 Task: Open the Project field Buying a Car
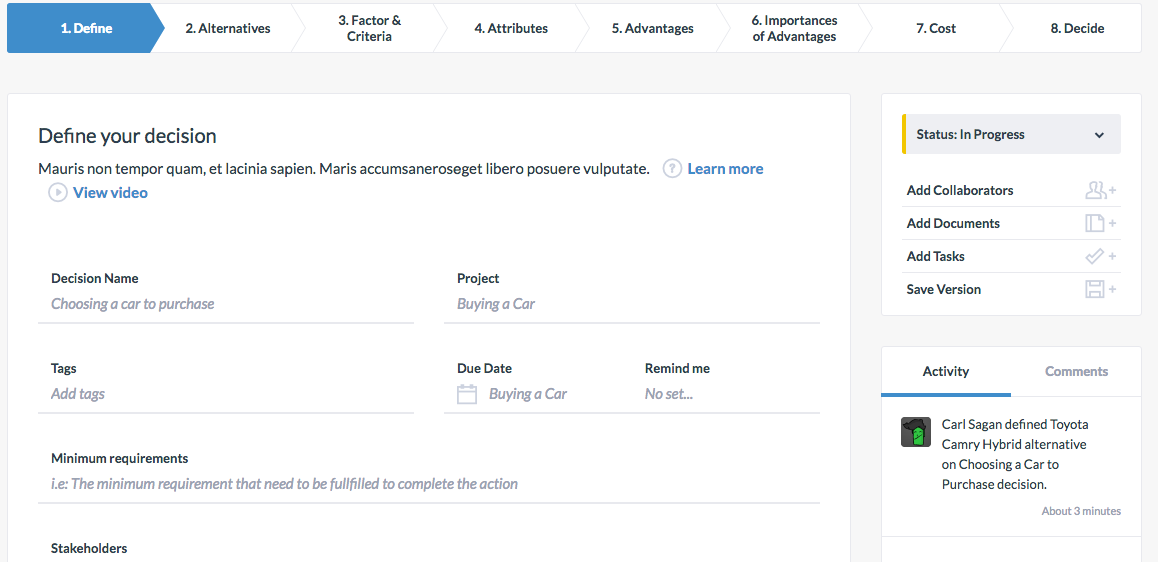click(632, 304)
